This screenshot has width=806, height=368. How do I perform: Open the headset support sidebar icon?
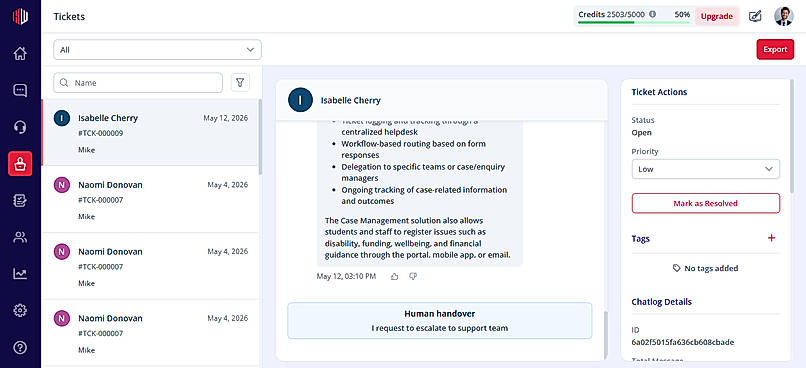click(x=20, y=127)
